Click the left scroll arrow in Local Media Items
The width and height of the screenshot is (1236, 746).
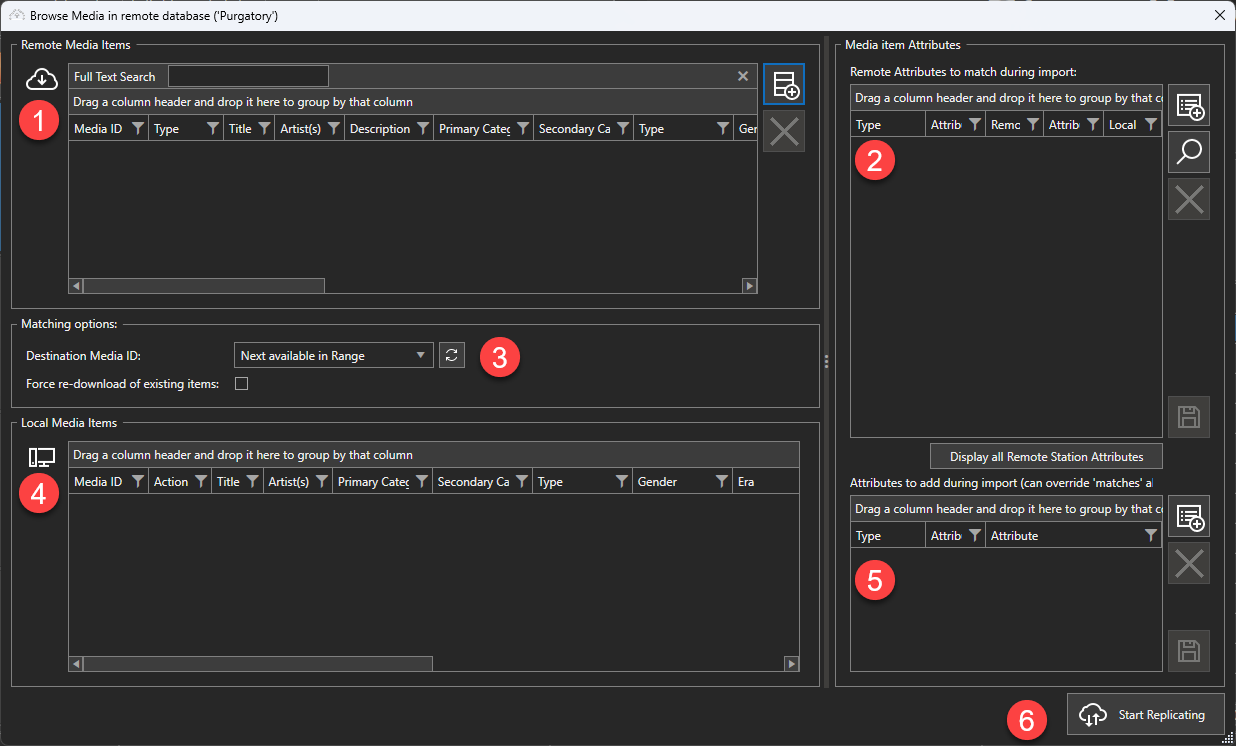click(76, 663)
